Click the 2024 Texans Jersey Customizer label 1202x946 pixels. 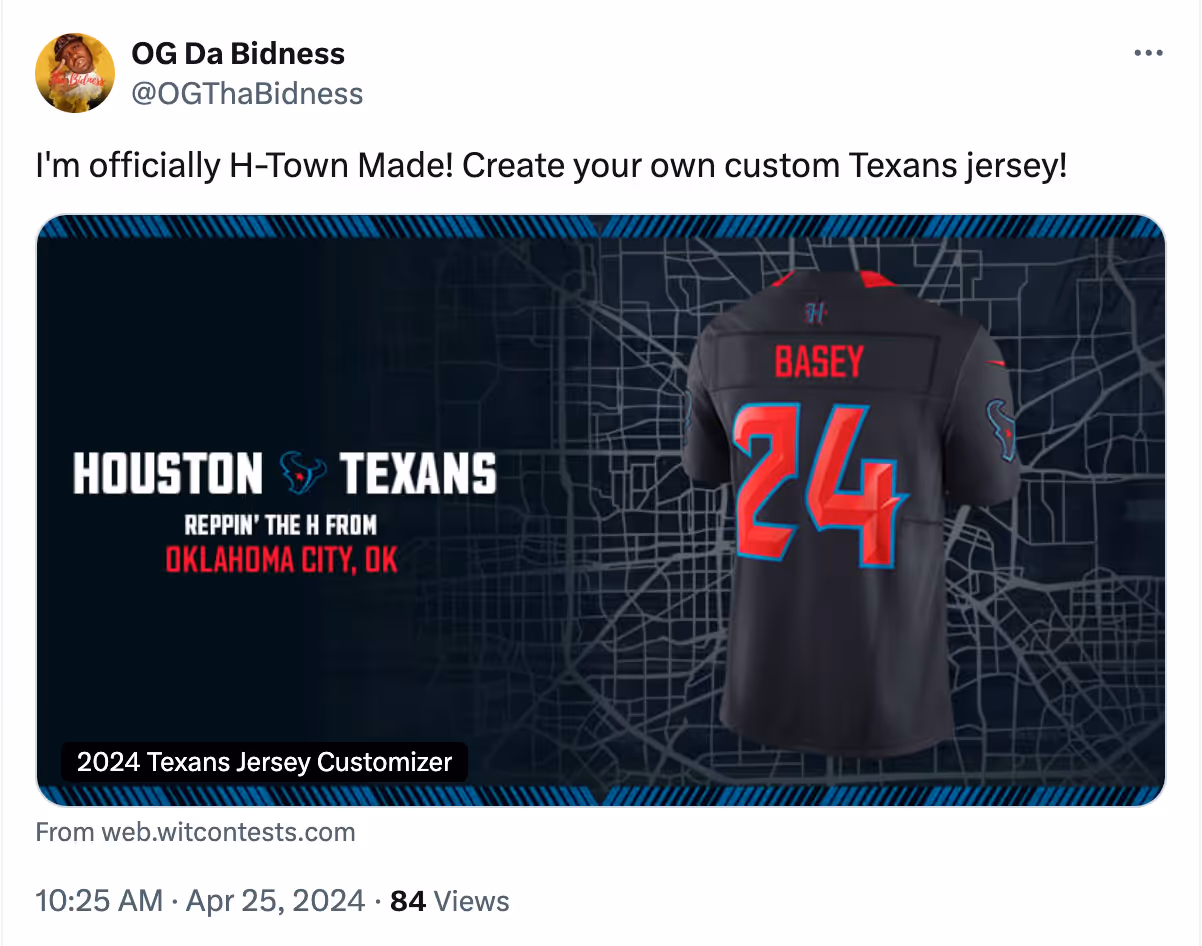click(x=264, y=762)
